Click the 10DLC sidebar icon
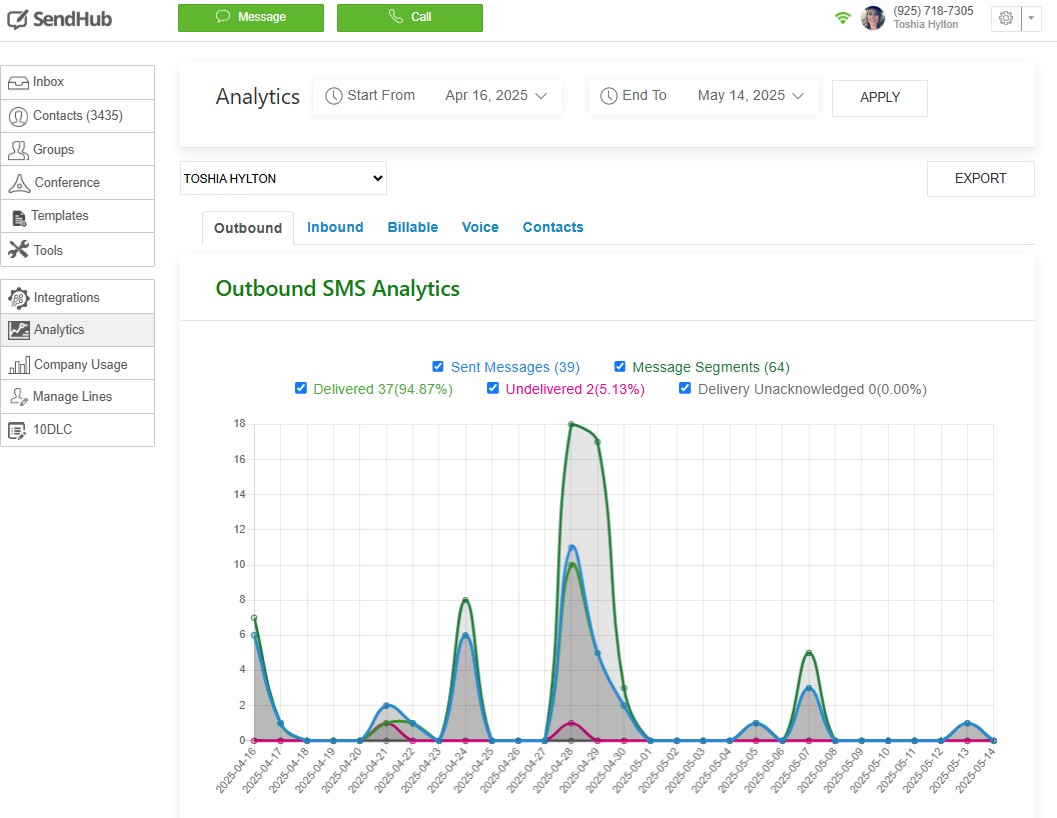Screen dimensions: 1057x818 tap(18, 430)
